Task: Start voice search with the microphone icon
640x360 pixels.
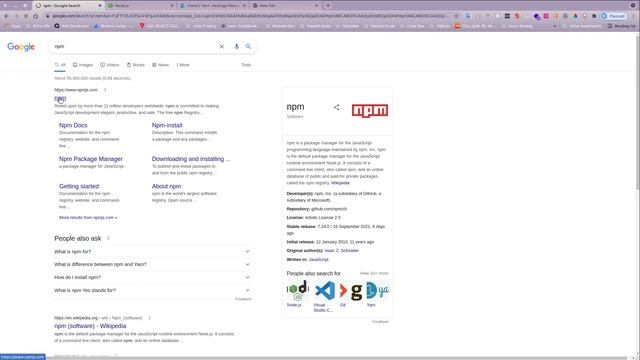Action: 236,47
